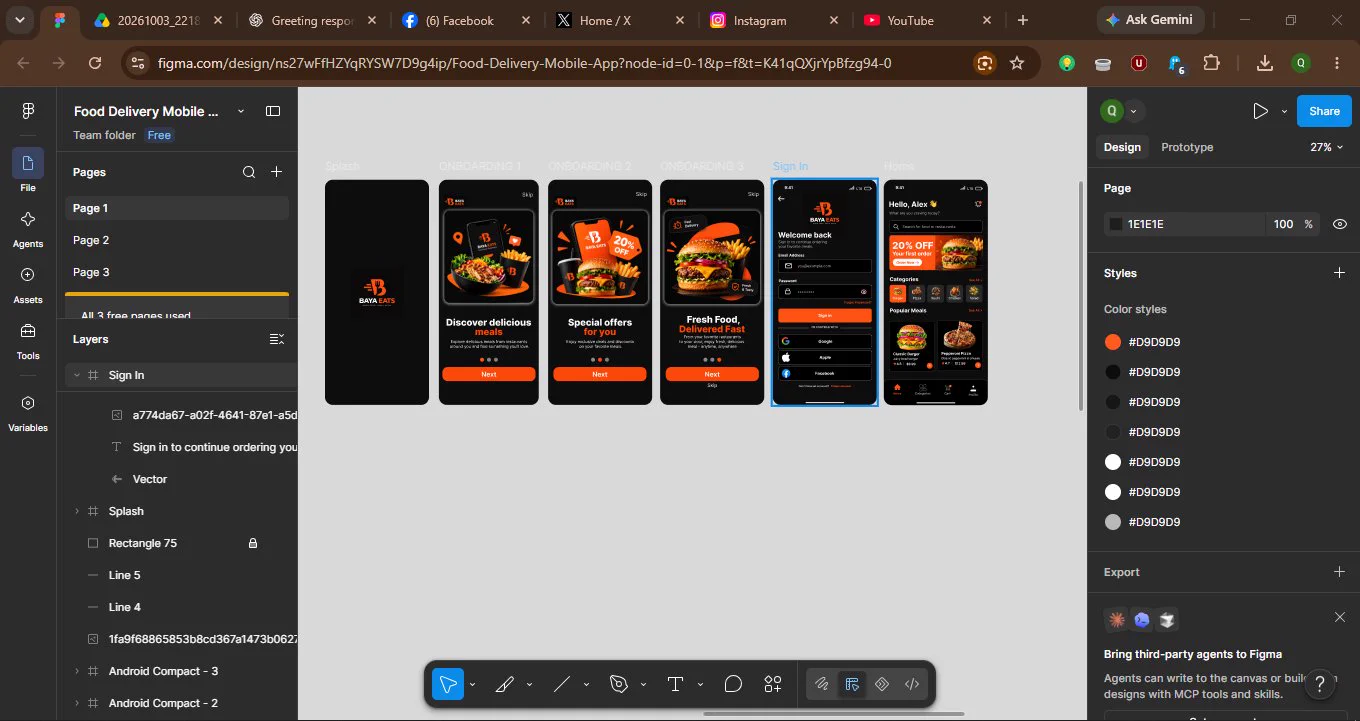This screenshot has height=721, width=1360.
Task: Open the Design tab in right panel
Action: click(1122, 147)
